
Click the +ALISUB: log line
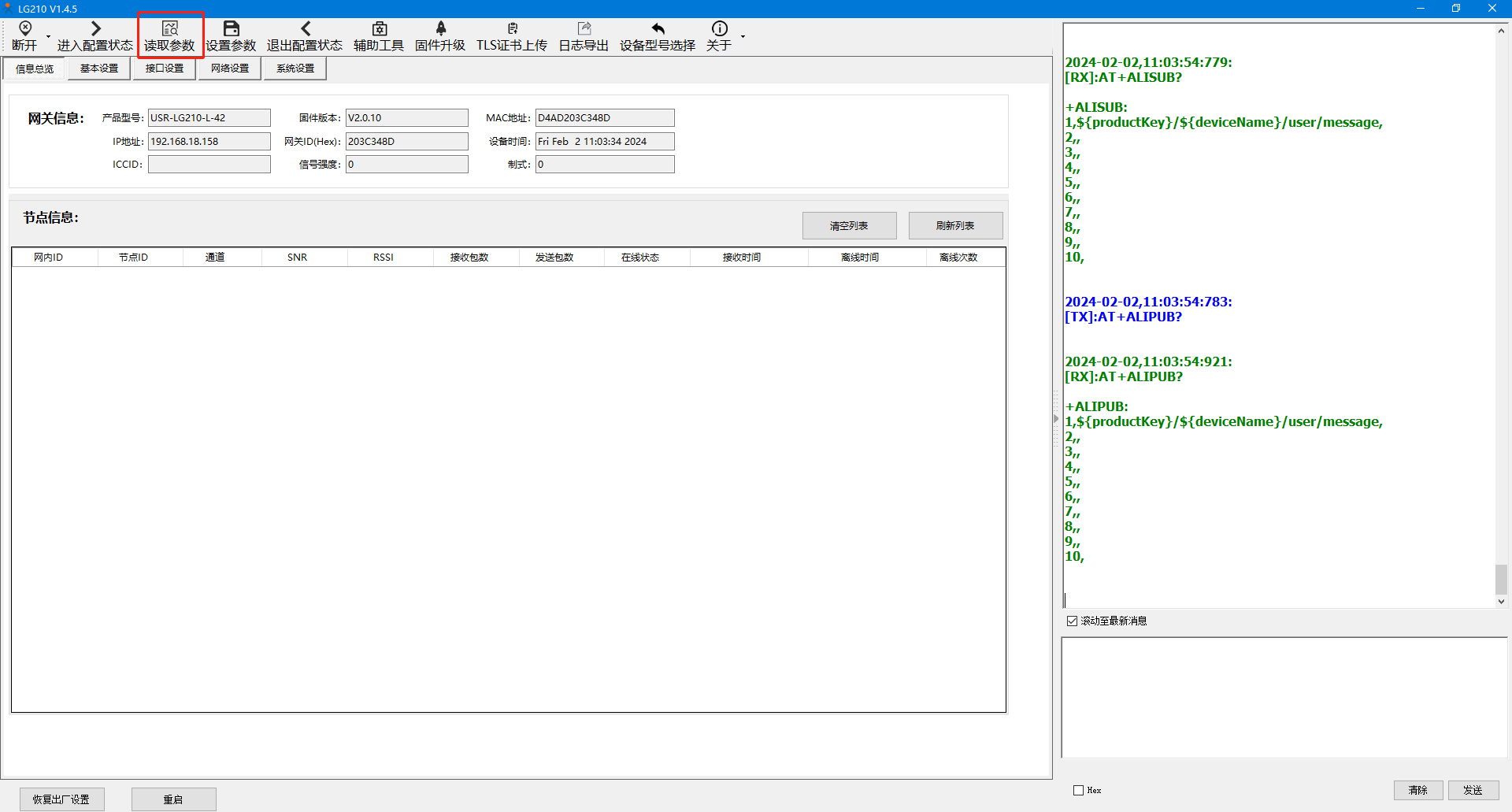pyautogui.click(x=1096, y=107)
